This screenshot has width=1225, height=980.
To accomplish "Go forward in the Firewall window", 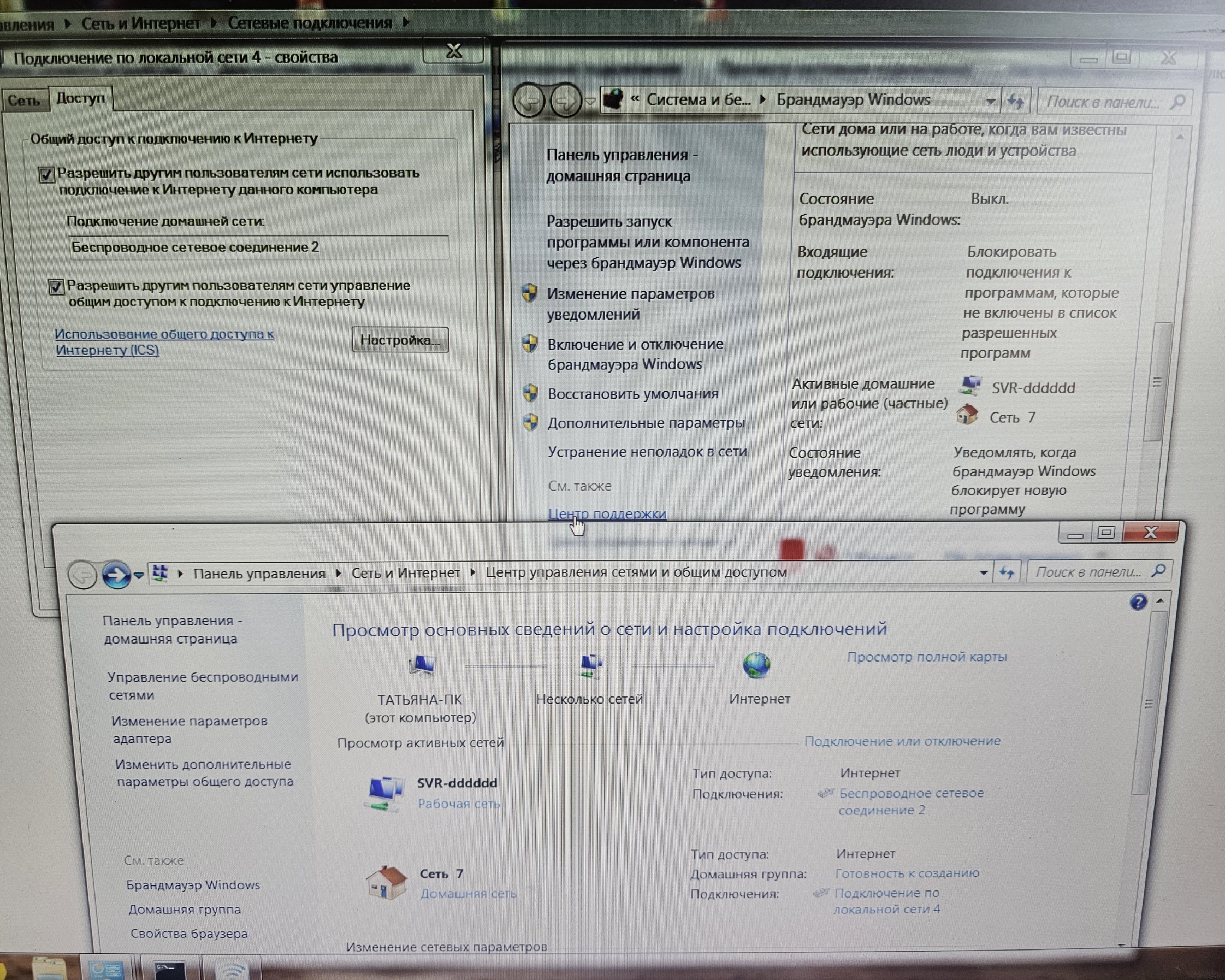I will tap(565, 101).
